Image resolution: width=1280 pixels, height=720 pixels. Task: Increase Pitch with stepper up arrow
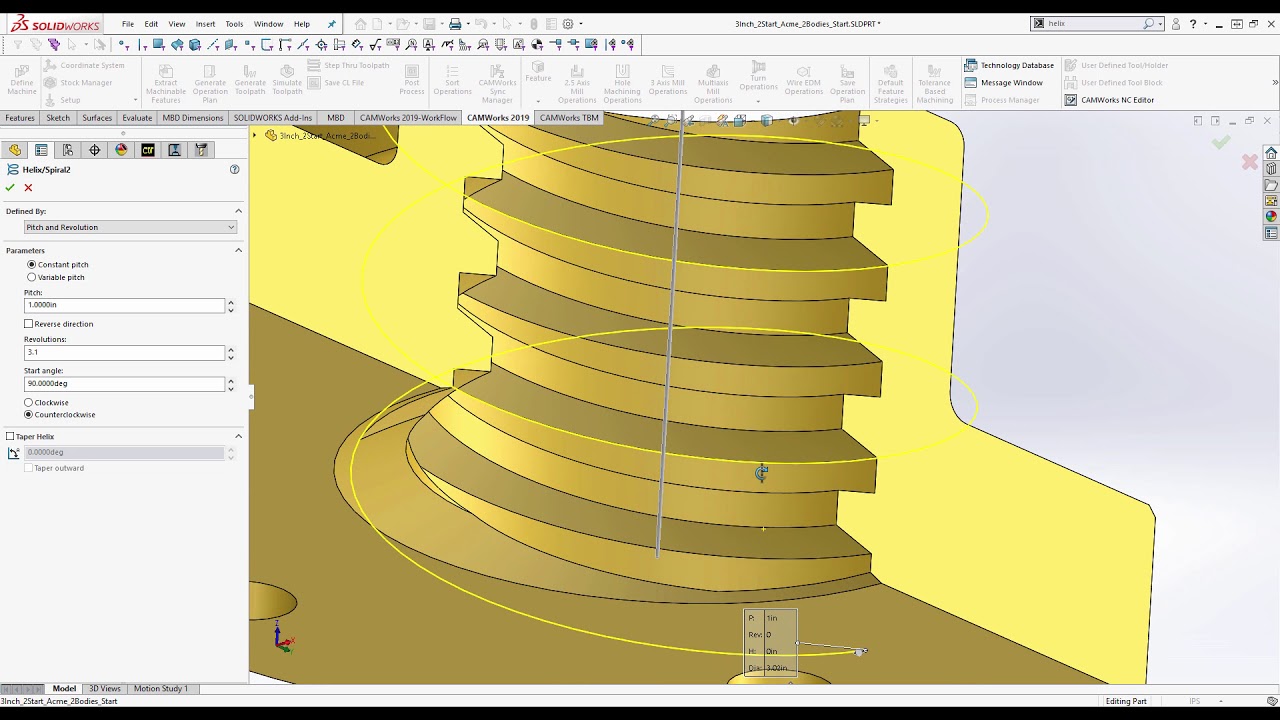(x=231, y=302)
